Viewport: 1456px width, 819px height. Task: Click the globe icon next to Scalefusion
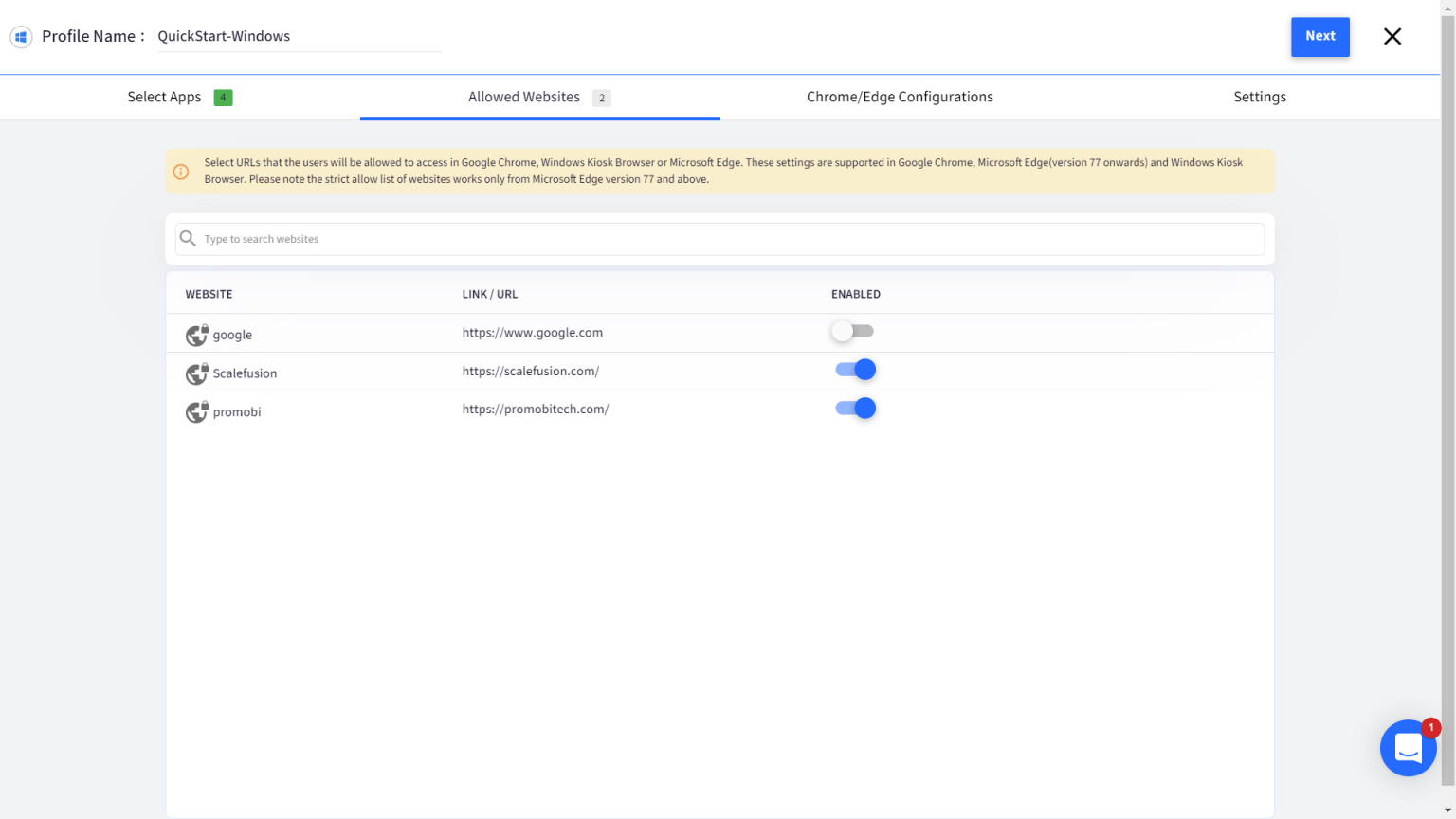click(196, 373)
